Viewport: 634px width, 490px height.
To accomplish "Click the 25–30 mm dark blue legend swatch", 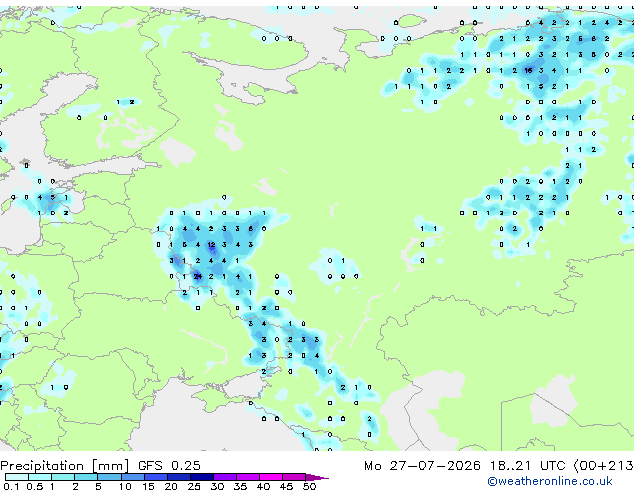I will [x=201, y=477].
